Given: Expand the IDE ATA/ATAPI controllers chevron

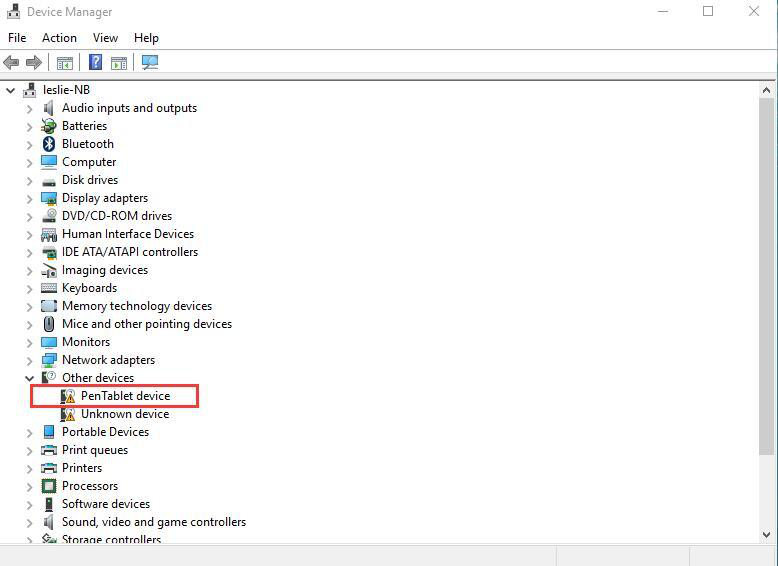Looking at the screenshot, I should [x=29, y=253].
